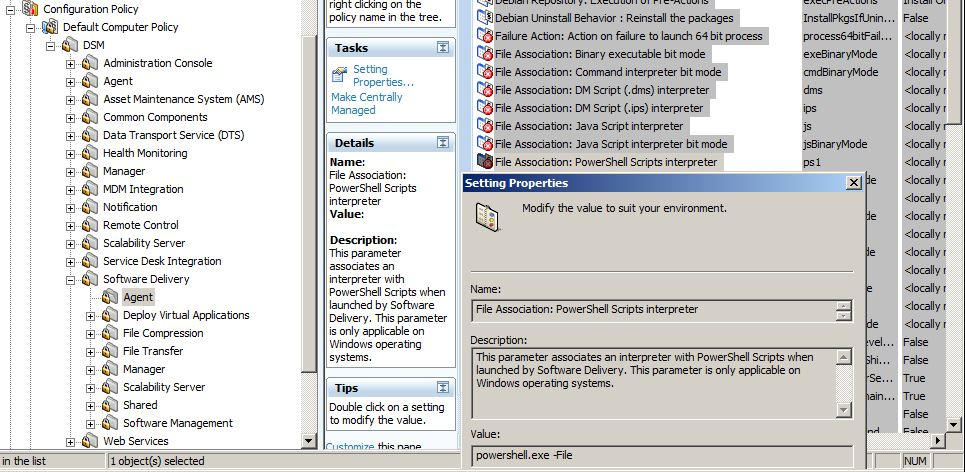Select the Deploy Virtual Applications tree item

186,315
